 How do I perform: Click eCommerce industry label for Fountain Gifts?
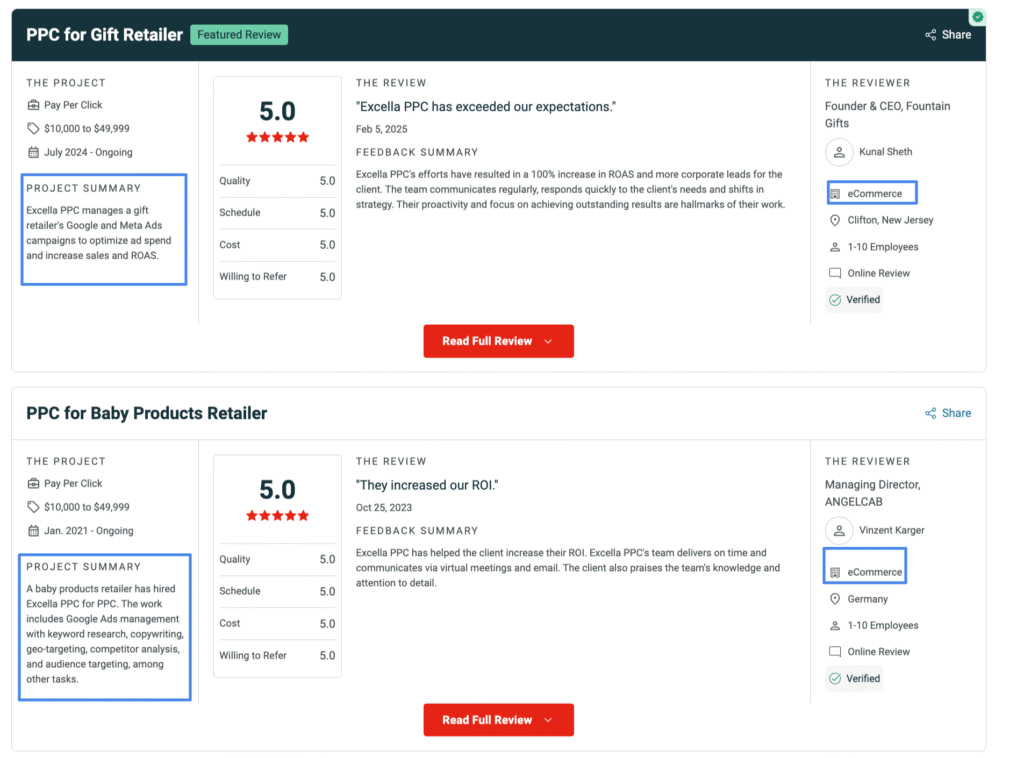[874, 193]
